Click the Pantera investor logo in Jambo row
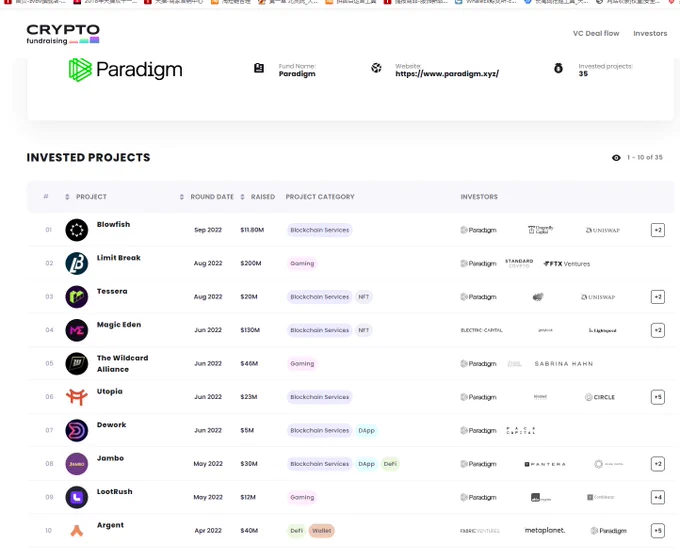680x559 pixels. click(x=545, y=464)
